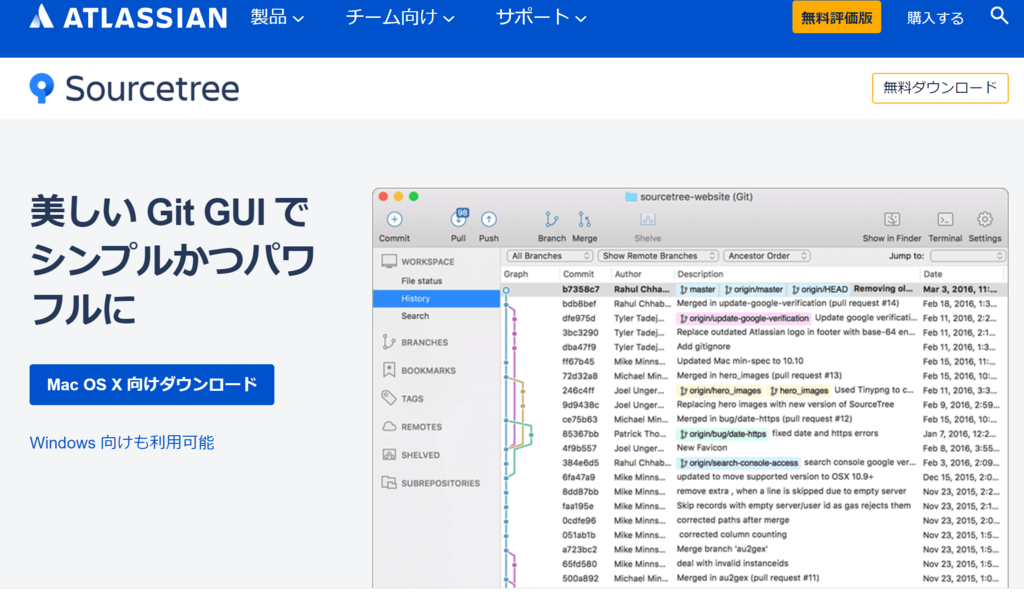The width and height of the screenshot is (1024, 601).
Task: Open the 製品 dropdown menu
Action: (x=277, y=17)
